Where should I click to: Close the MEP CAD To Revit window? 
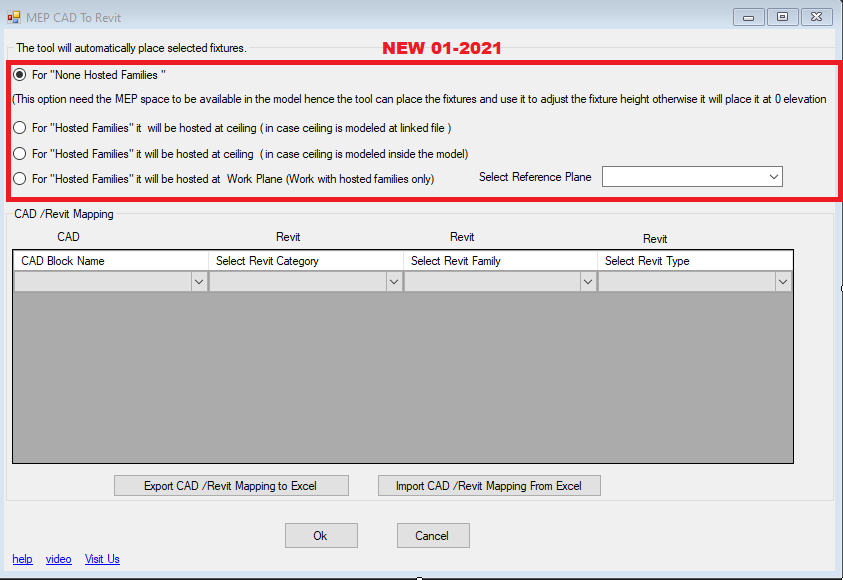(816, 17)
